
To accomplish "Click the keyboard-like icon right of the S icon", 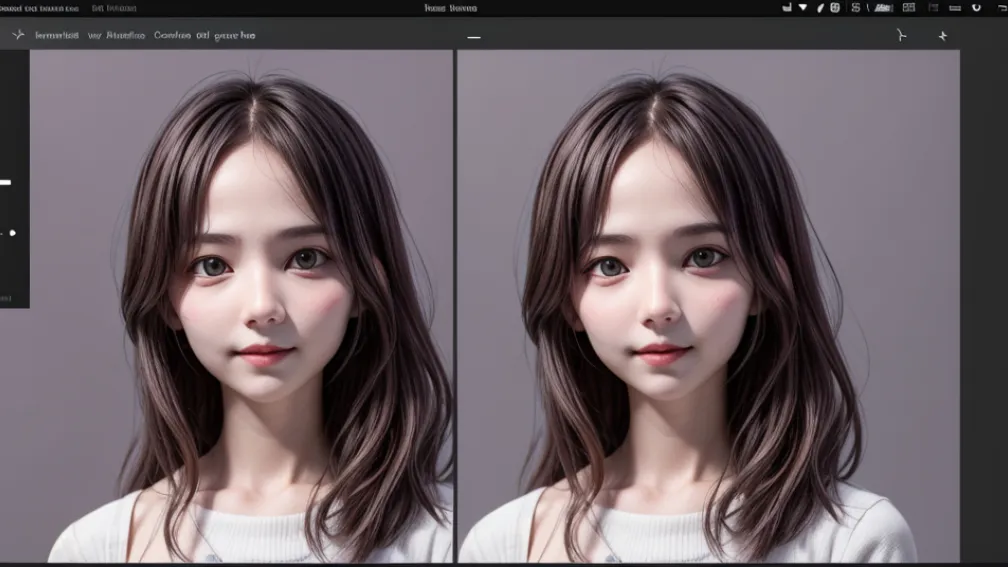I will coord(882,8).
